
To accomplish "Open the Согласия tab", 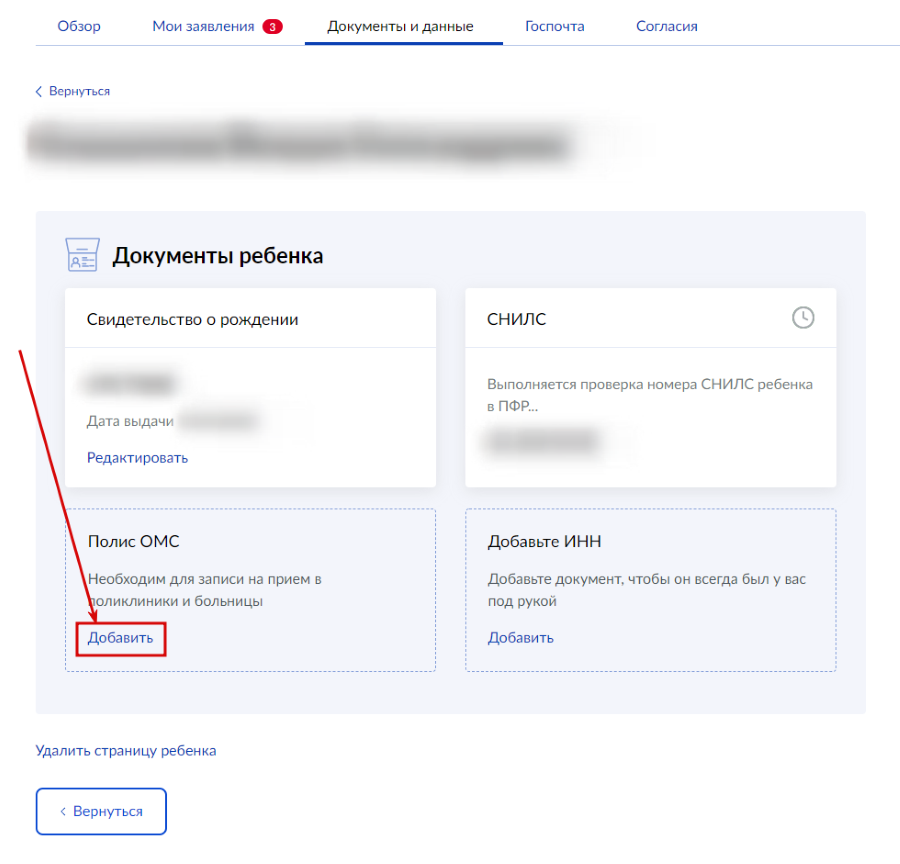I will (x=666, y=26).
